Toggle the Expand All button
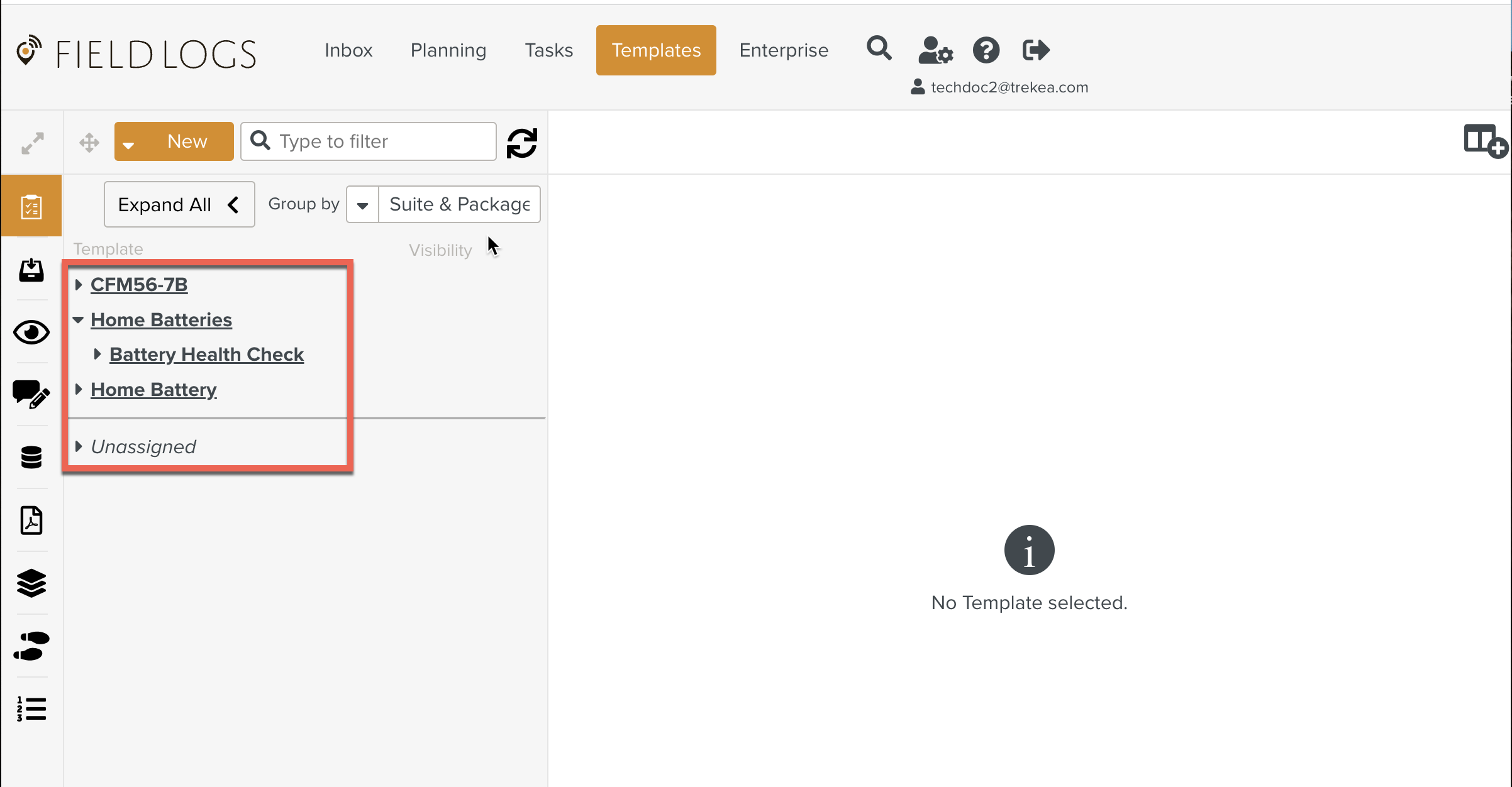 (x=179, y=205)
